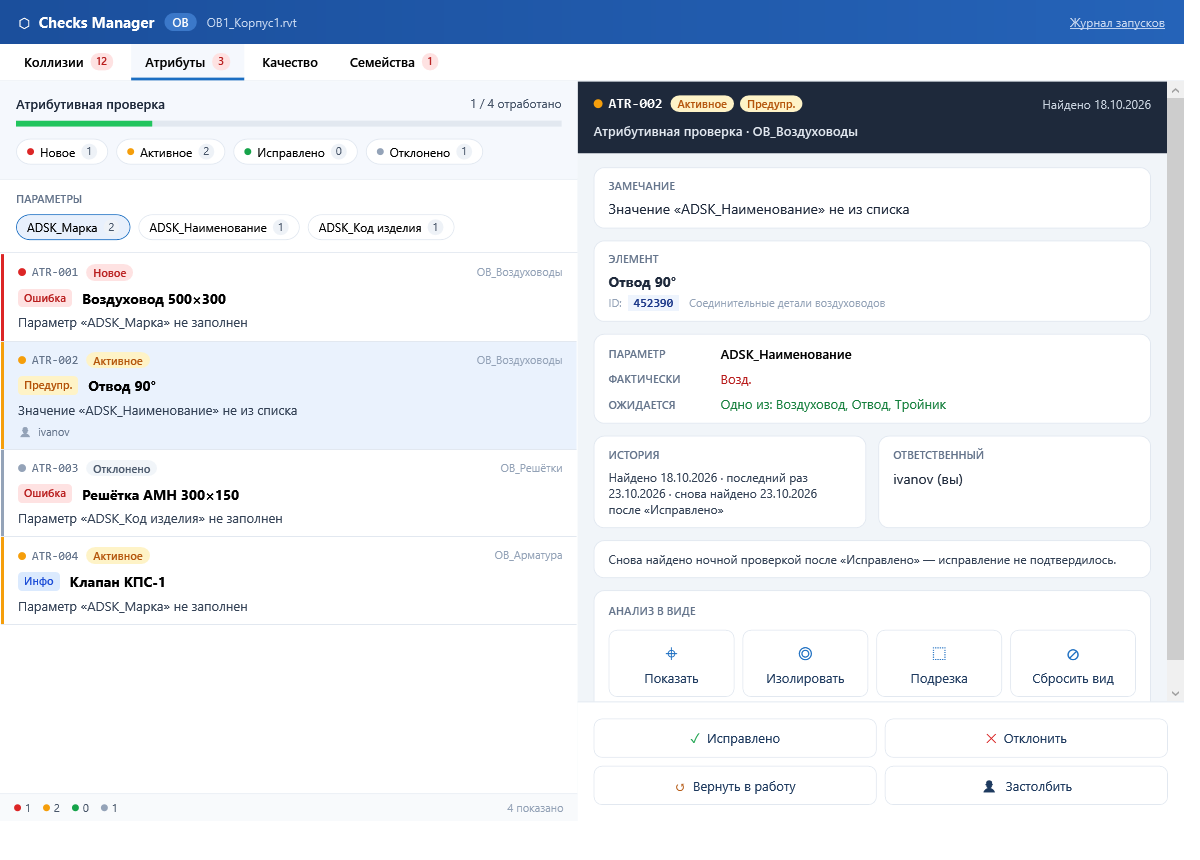Mark issue as Исправлено
The height and width of the screenshot is (860, 1200).
pos(735,739)
